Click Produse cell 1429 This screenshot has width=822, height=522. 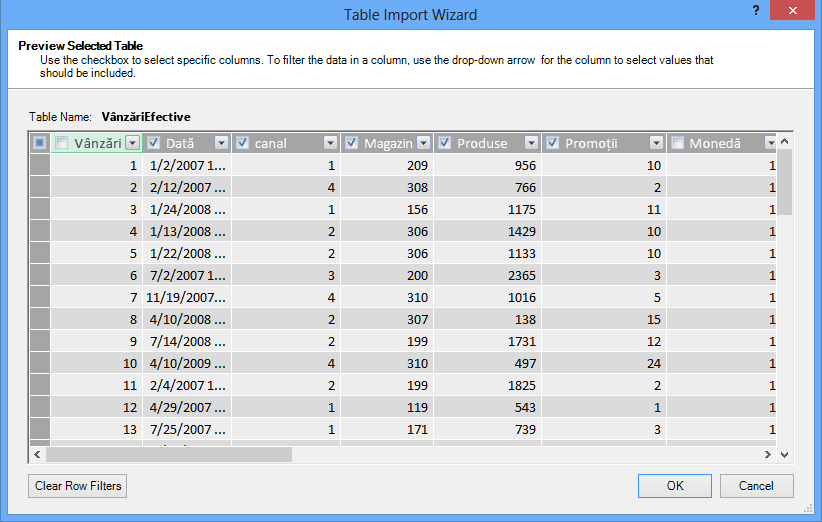488,231
